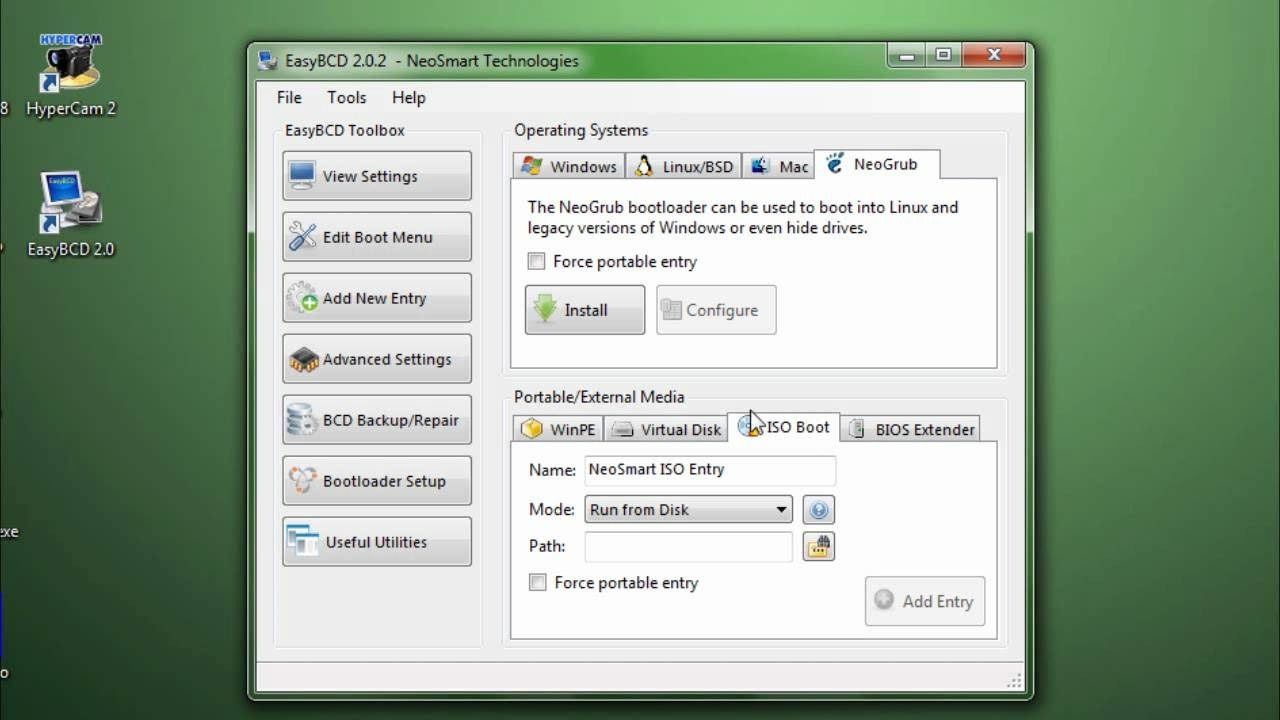Click the help icon beside Mode dropdown
Image resolution: width=1280 pixels, height=720 pixels.
point(818,510)
